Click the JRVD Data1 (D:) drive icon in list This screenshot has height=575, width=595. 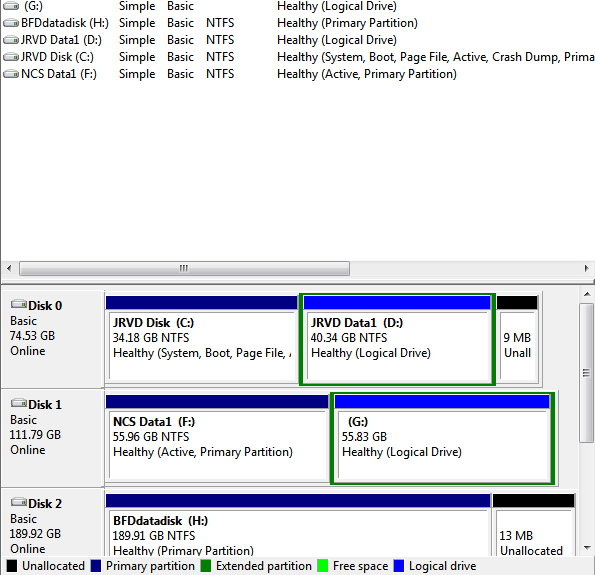pos(11,40)
